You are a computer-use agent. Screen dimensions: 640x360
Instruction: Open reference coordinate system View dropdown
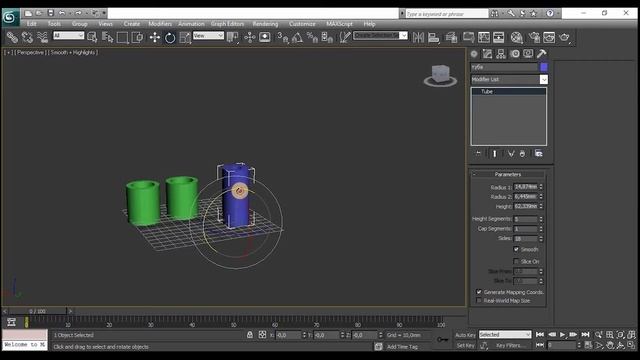pos(208,36)
